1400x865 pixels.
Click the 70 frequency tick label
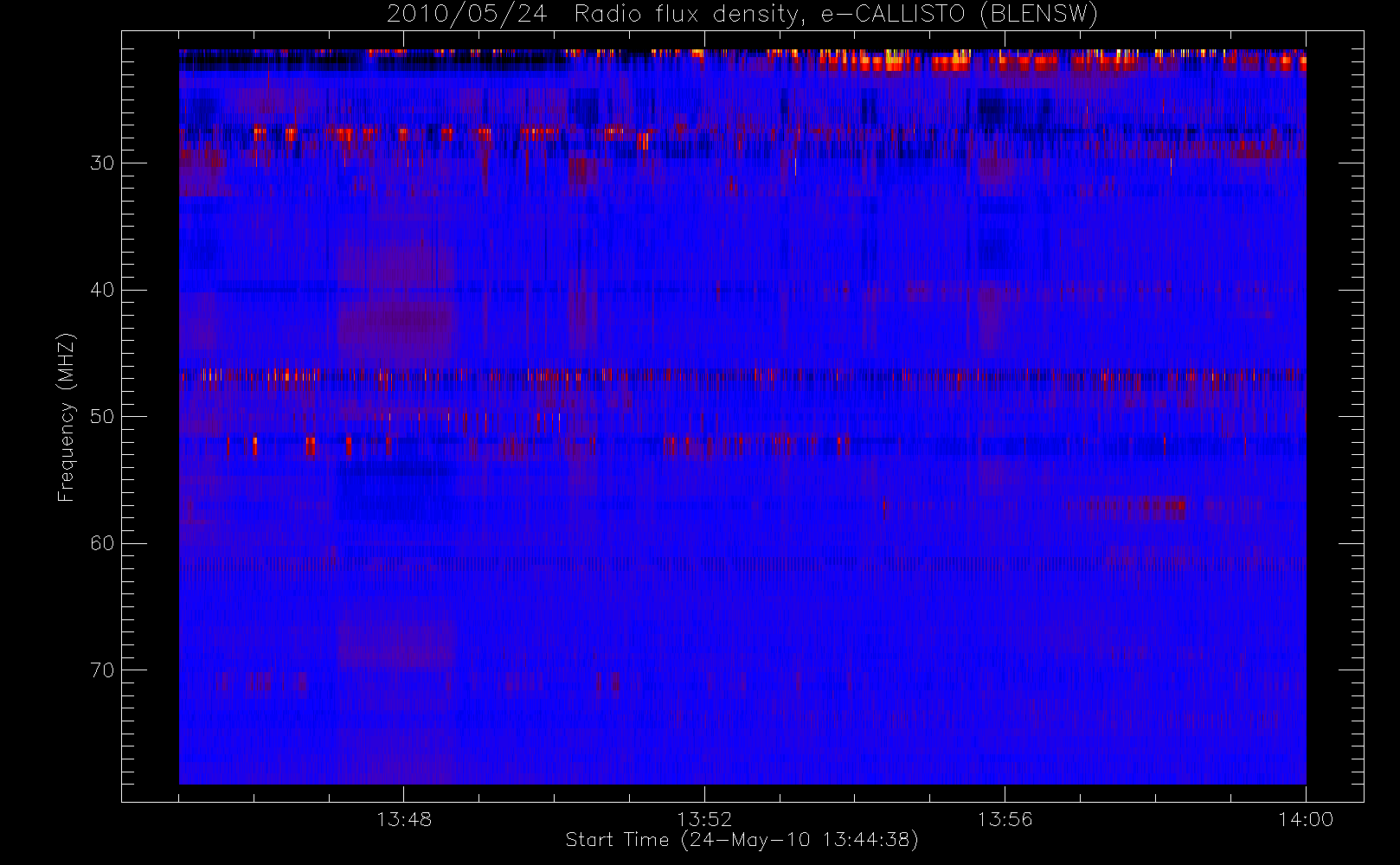102,670
